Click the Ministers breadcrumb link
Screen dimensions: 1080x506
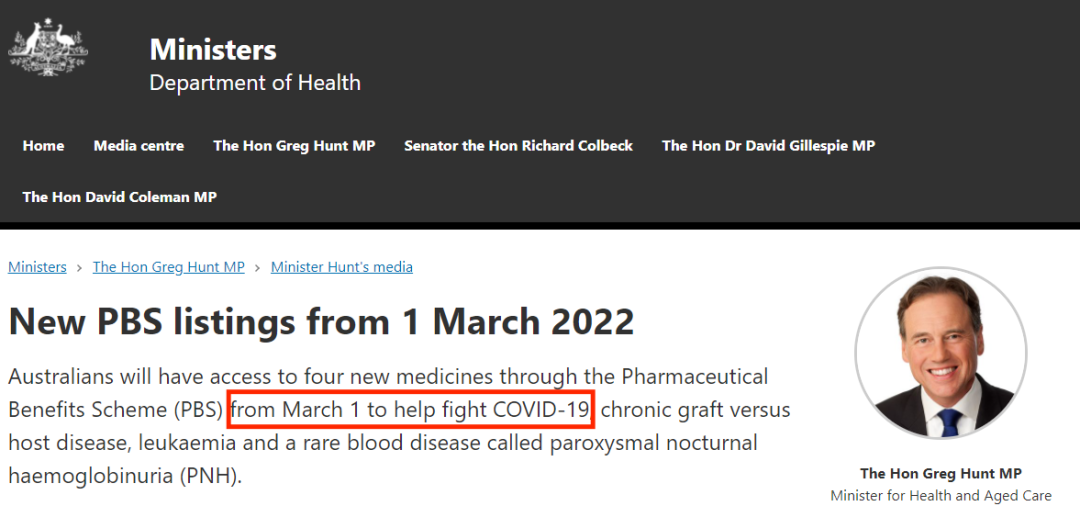click(37, 267)
